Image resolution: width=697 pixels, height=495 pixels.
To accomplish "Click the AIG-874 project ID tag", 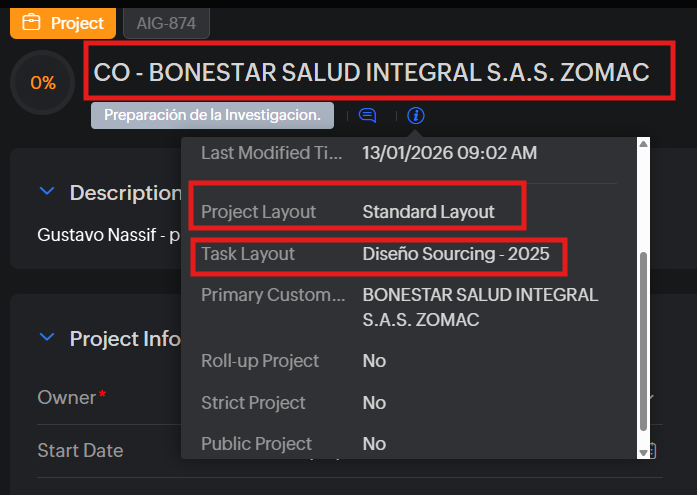I will click(166, 22).
